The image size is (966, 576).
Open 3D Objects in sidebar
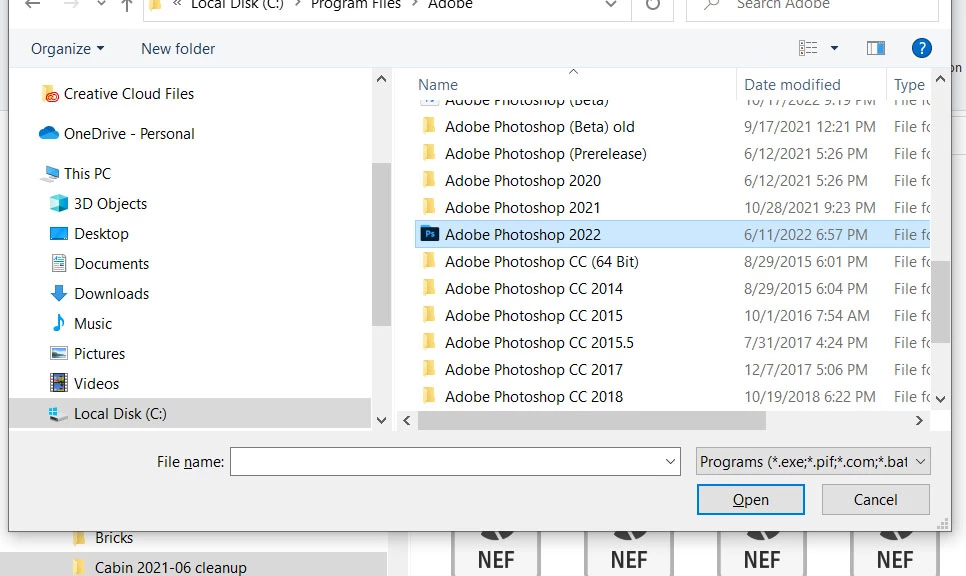tap(110, 204)
